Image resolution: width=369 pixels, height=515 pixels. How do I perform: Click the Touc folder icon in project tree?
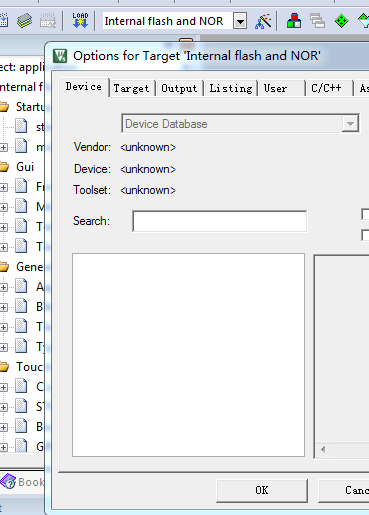point(4,367)
